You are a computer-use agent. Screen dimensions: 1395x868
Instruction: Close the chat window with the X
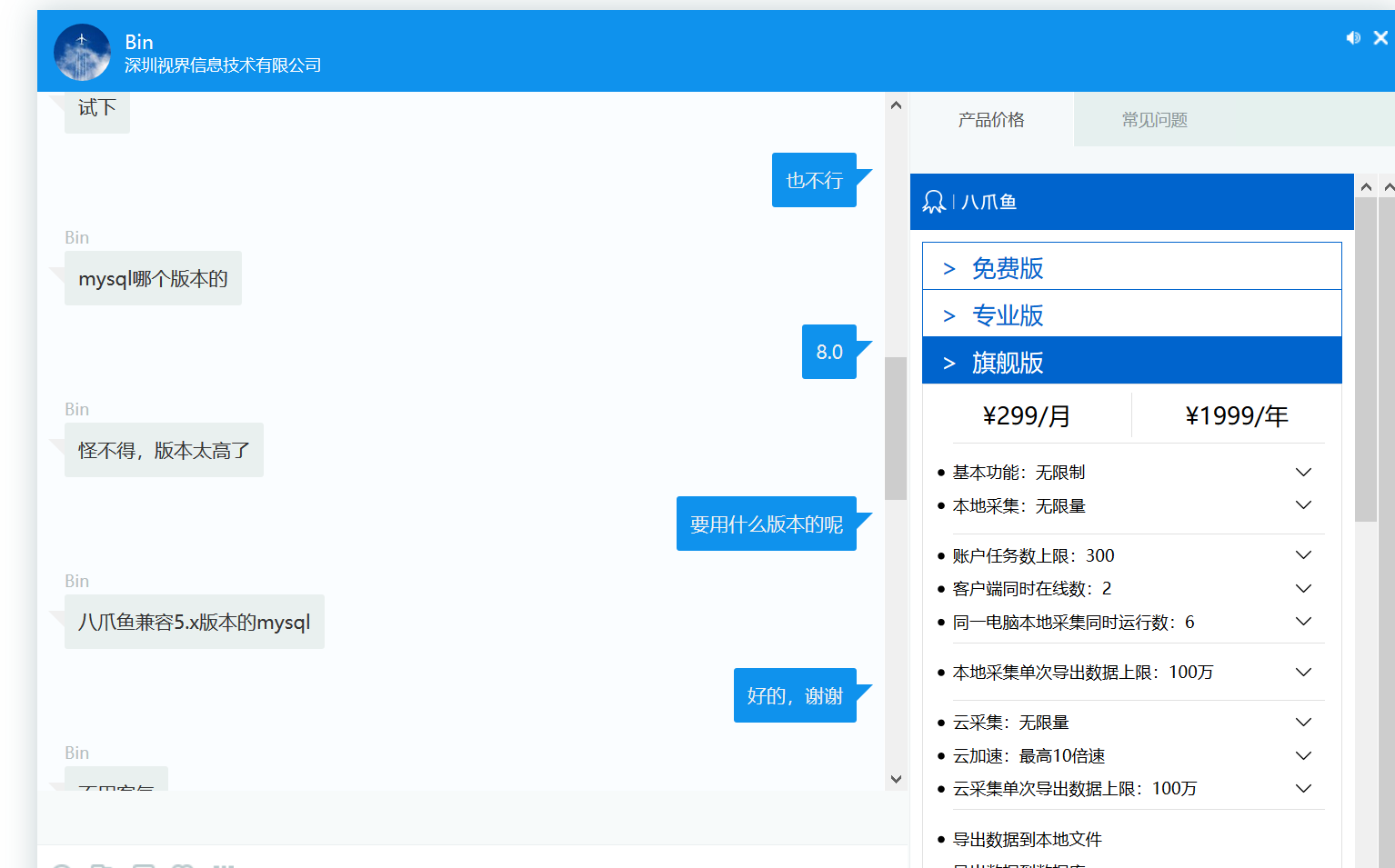coord(1380,37)
